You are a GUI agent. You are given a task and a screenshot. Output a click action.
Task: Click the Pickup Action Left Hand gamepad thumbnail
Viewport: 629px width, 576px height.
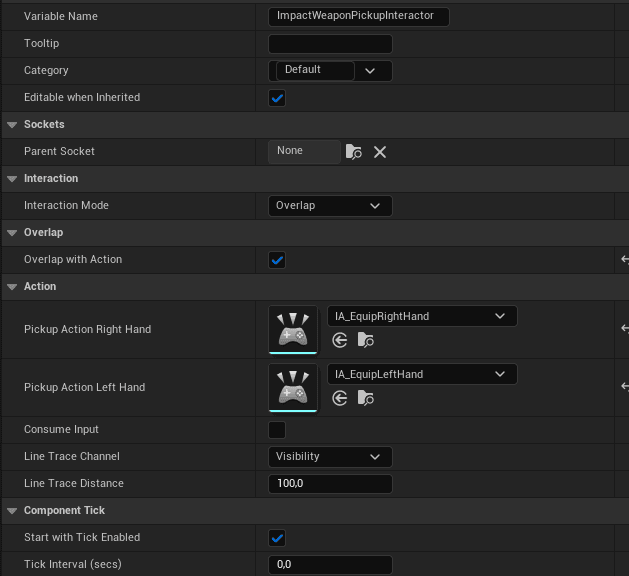pos(293,387)
